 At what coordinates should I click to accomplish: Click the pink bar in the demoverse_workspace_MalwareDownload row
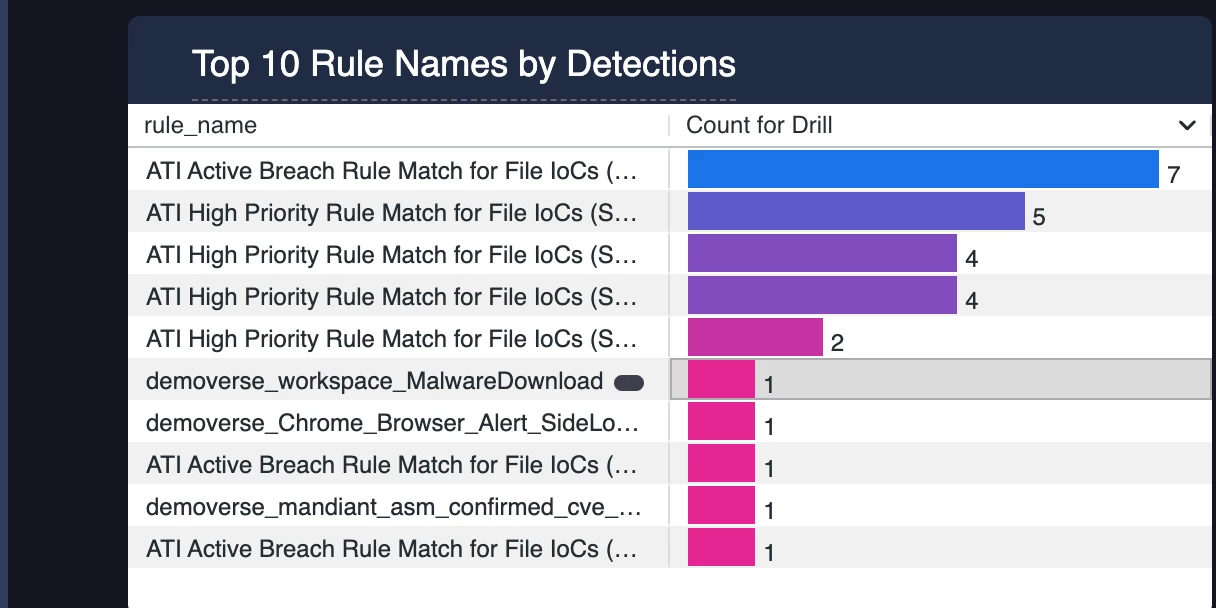(x=721, y=379)
